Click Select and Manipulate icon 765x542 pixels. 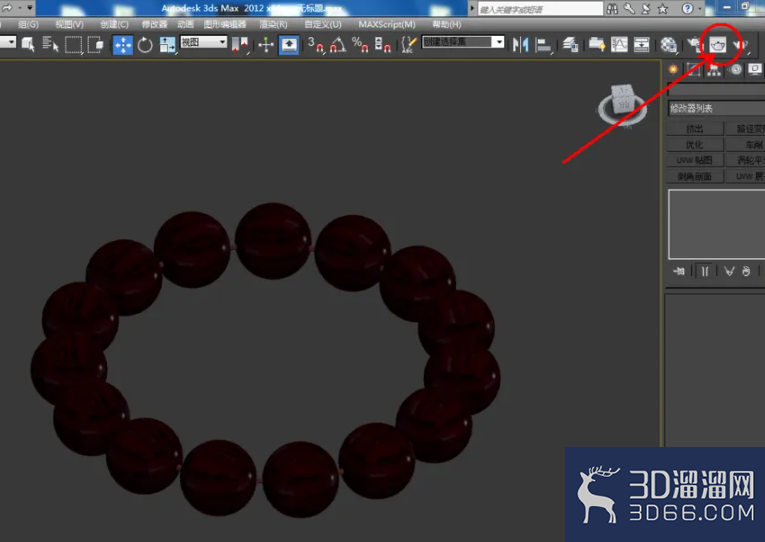point(266,45)
